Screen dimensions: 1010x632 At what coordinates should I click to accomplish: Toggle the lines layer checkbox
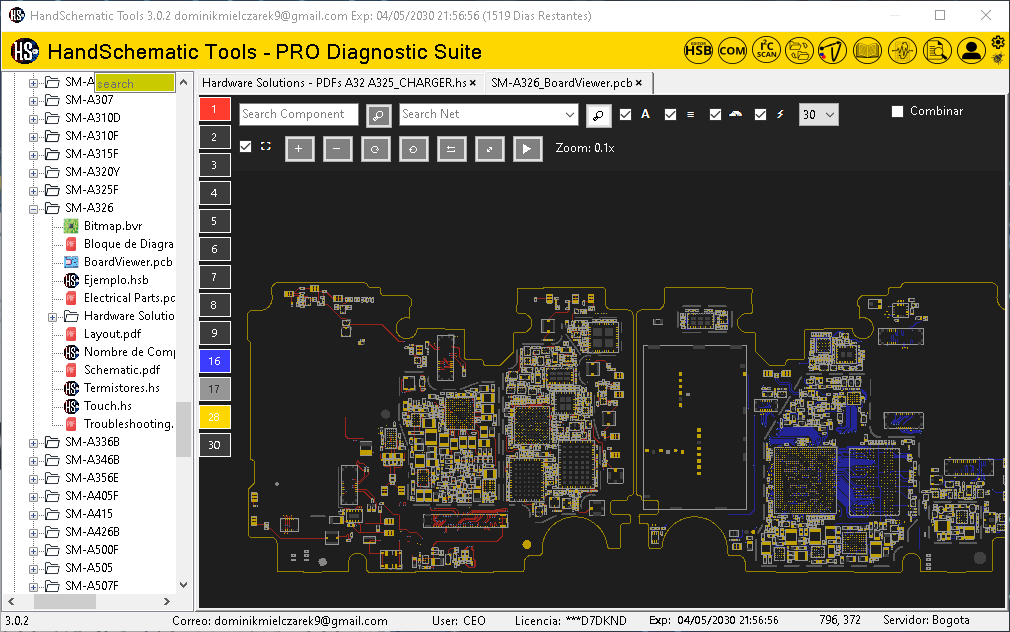click(x=671, y=115)
